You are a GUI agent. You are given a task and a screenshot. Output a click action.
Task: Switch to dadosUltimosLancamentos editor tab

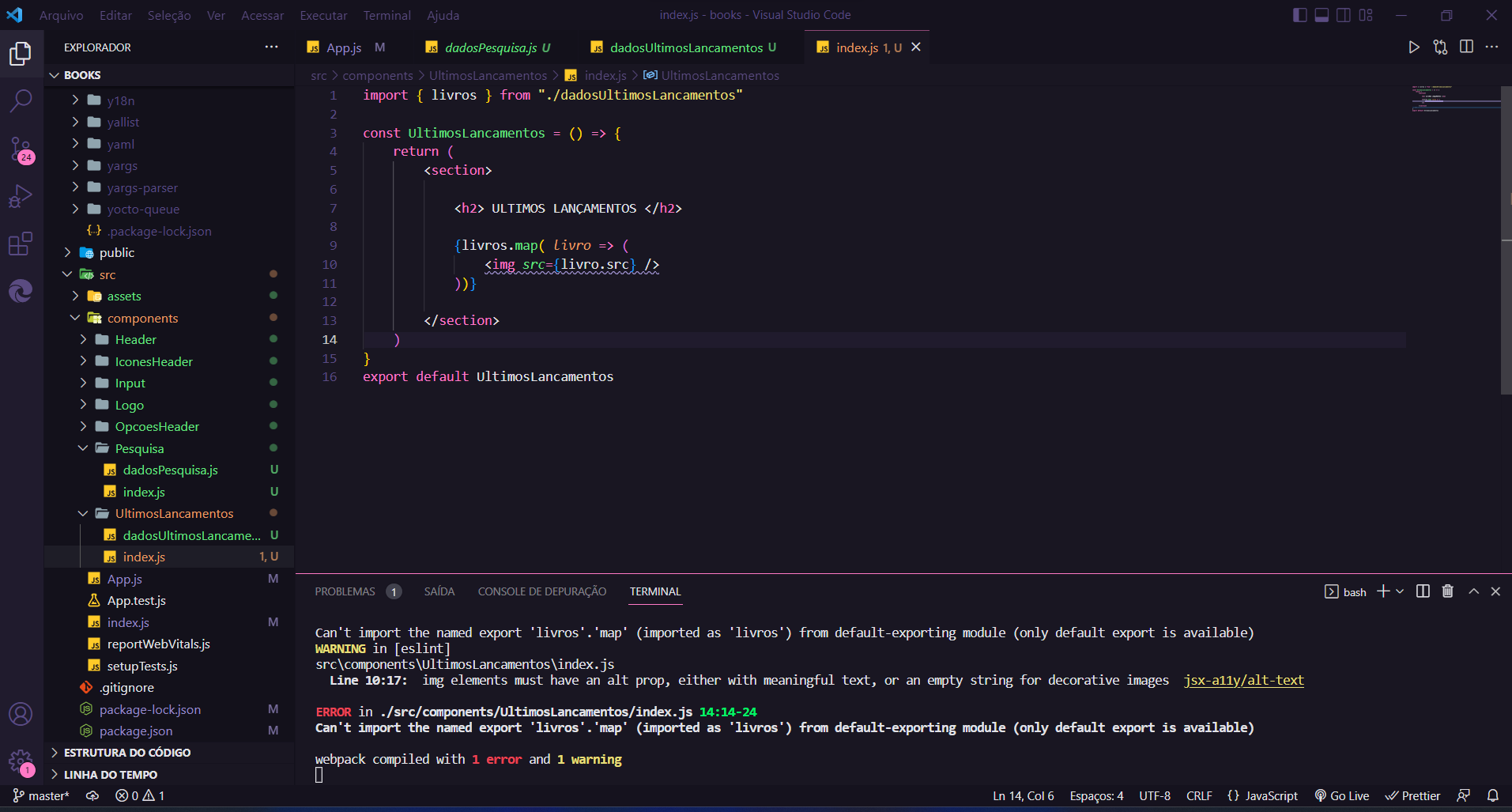coord(686,47)
